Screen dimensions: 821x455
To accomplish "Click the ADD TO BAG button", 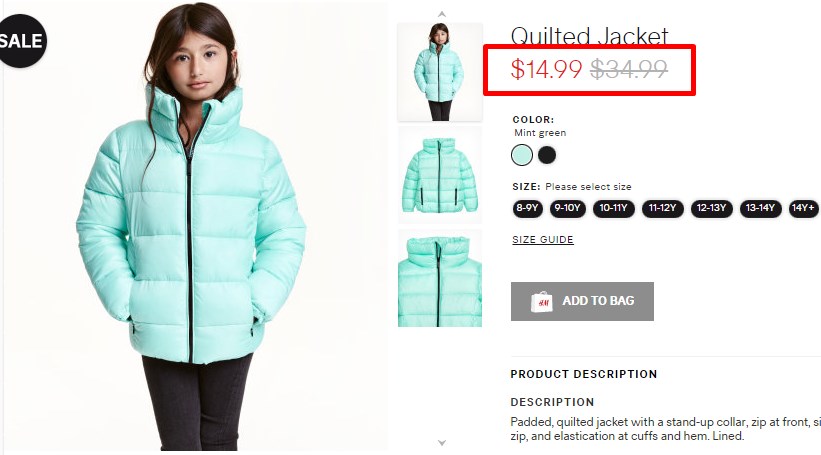I will point(582,302).
